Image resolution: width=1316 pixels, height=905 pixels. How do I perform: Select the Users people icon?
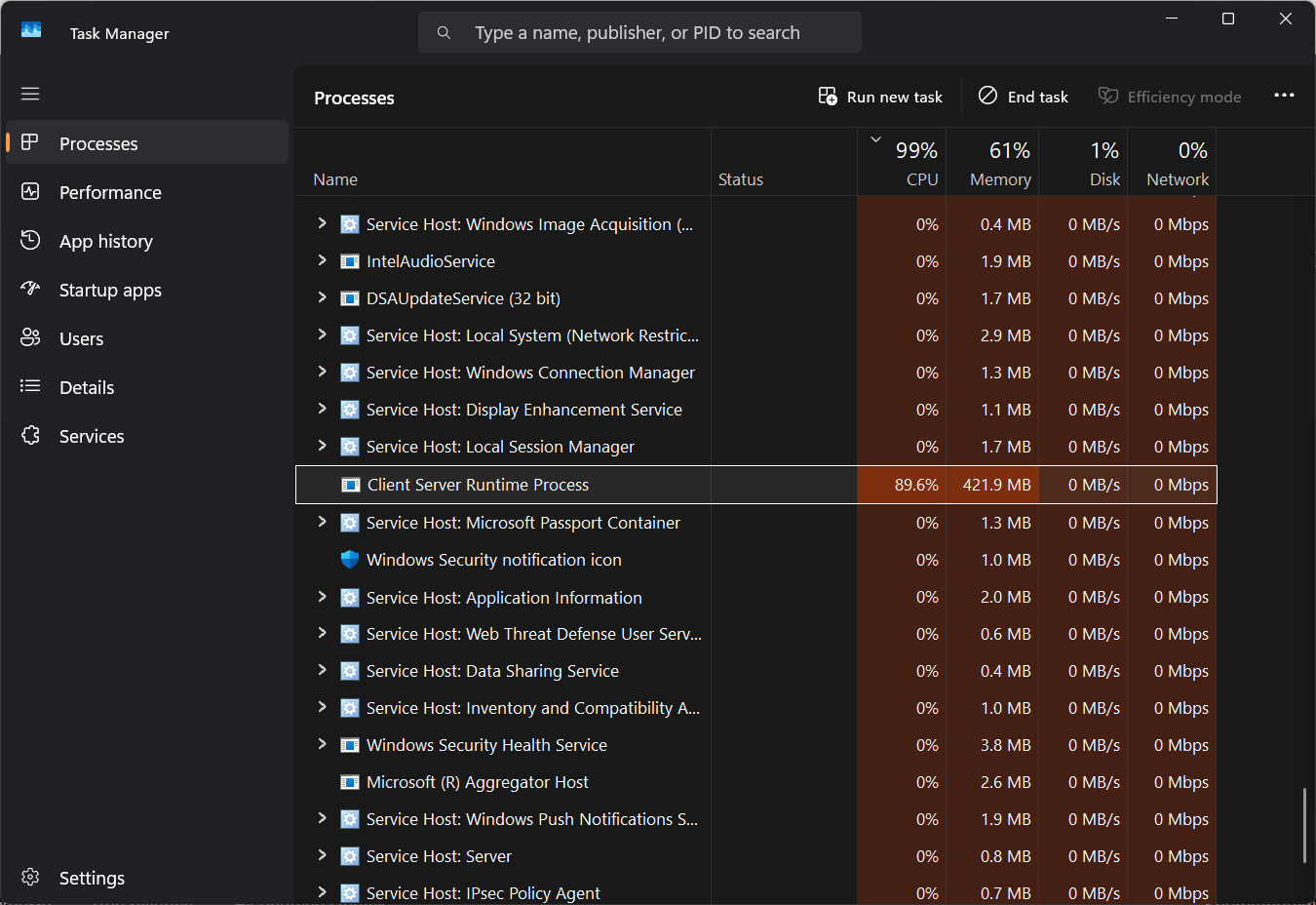click(x=30, y=338)
